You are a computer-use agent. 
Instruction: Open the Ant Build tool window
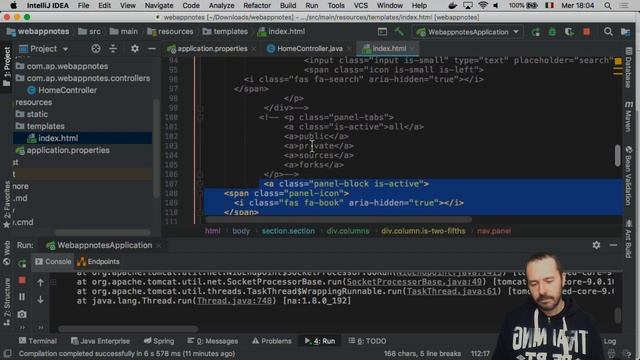coord(629,239)
